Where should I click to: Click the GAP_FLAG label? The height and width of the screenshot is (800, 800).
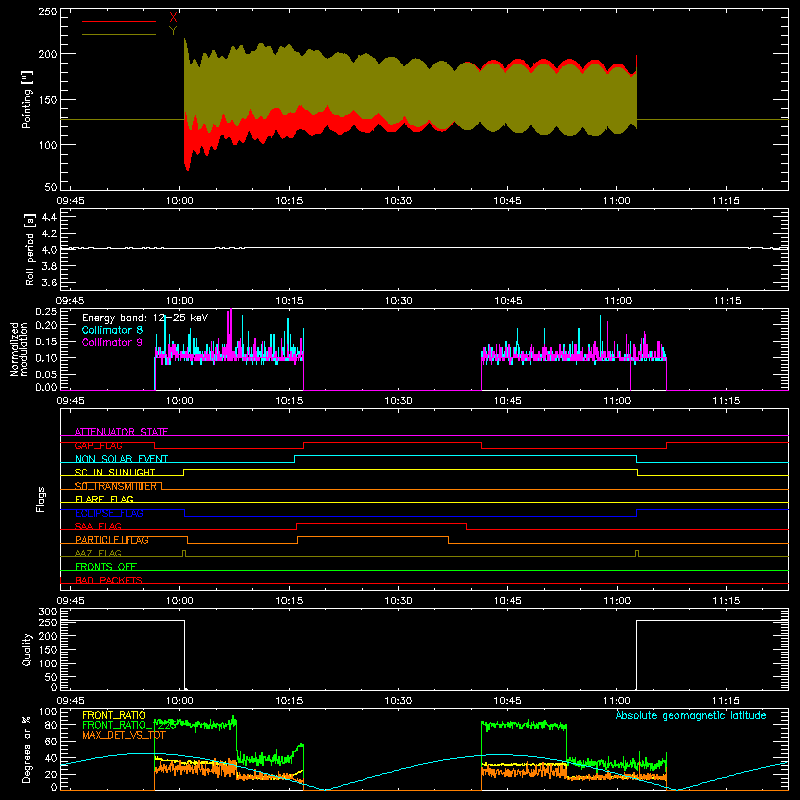[98, 445]
